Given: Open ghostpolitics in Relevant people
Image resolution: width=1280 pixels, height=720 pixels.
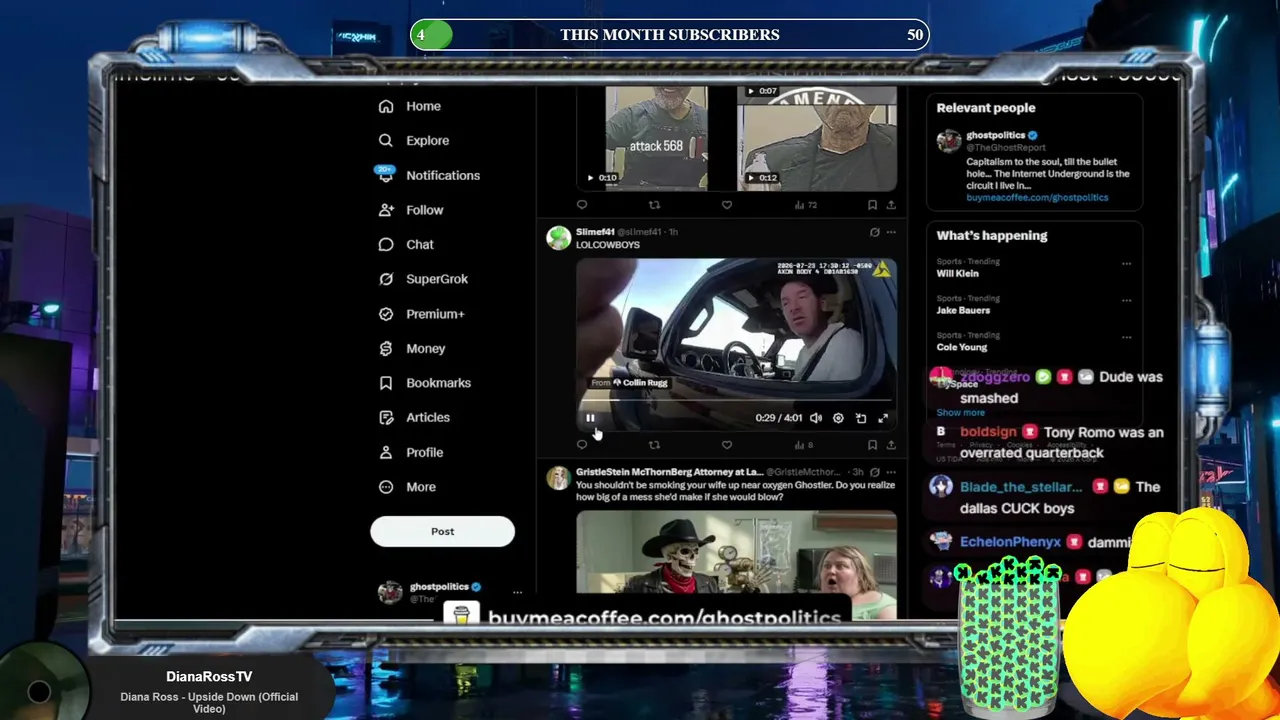Looking at the screenshot, I should point(995,135).
